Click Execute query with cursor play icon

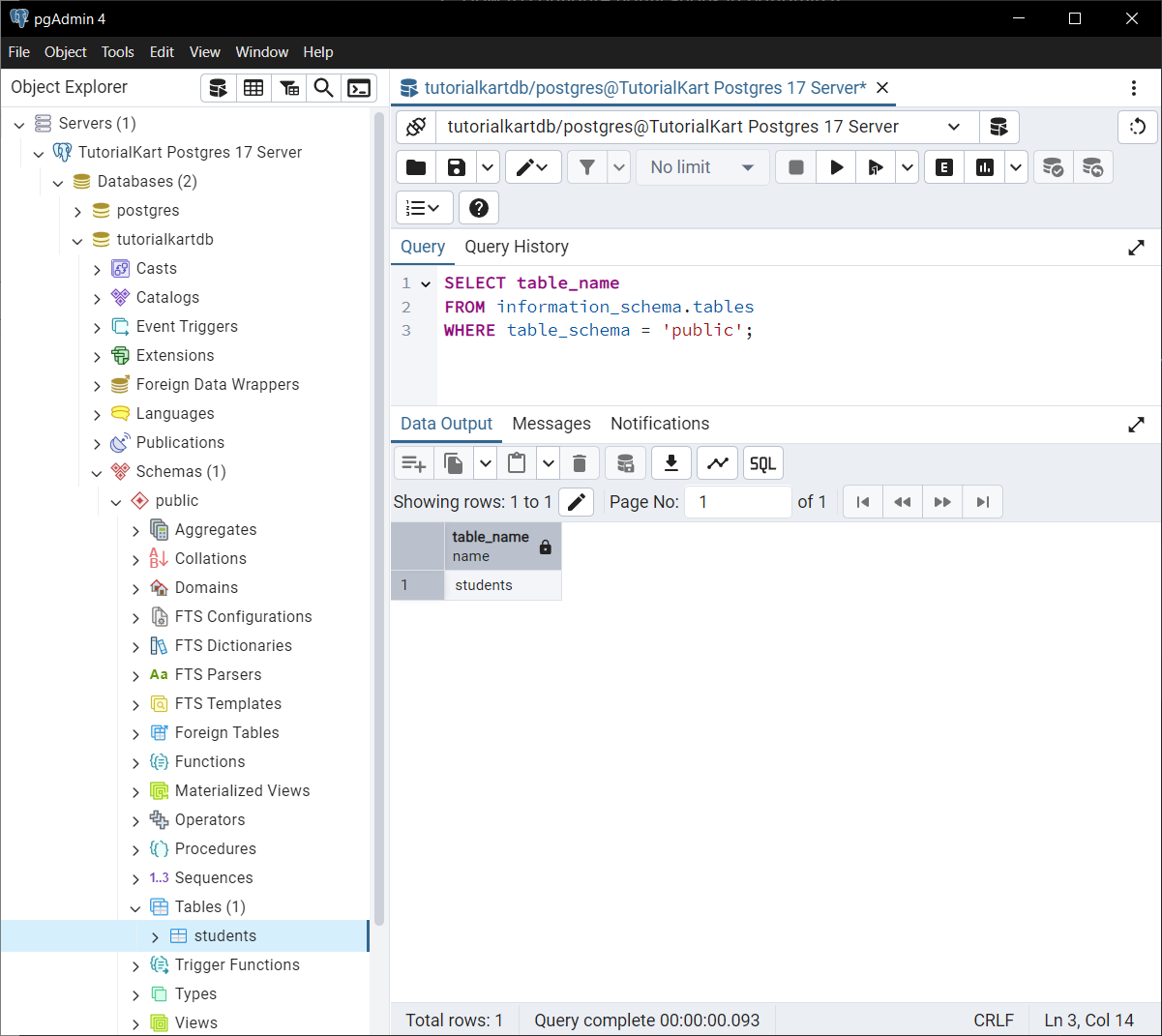click(x=876, y=167)
